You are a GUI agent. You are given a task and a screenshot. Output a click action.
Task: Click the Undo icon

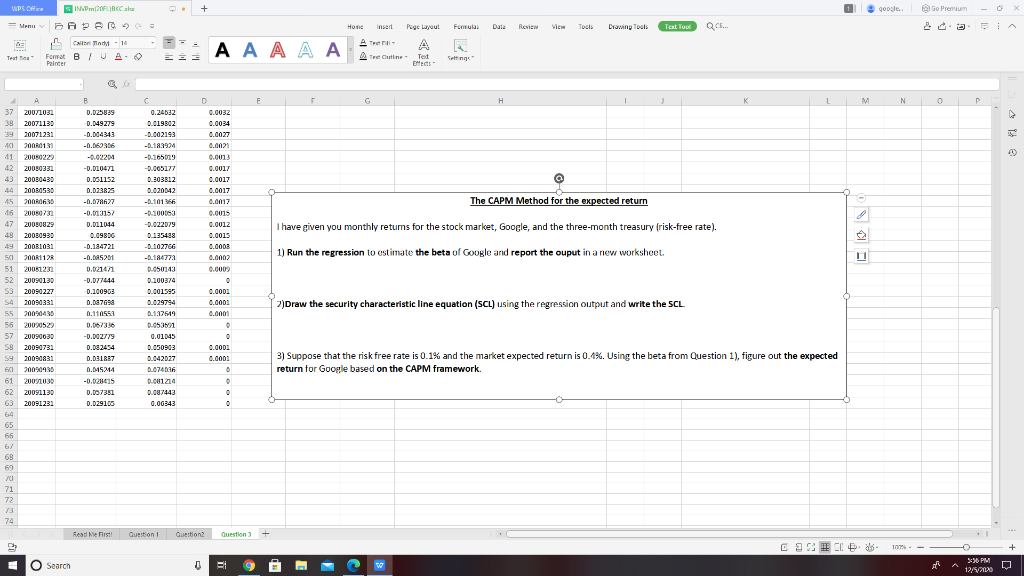tap(125, 26)
